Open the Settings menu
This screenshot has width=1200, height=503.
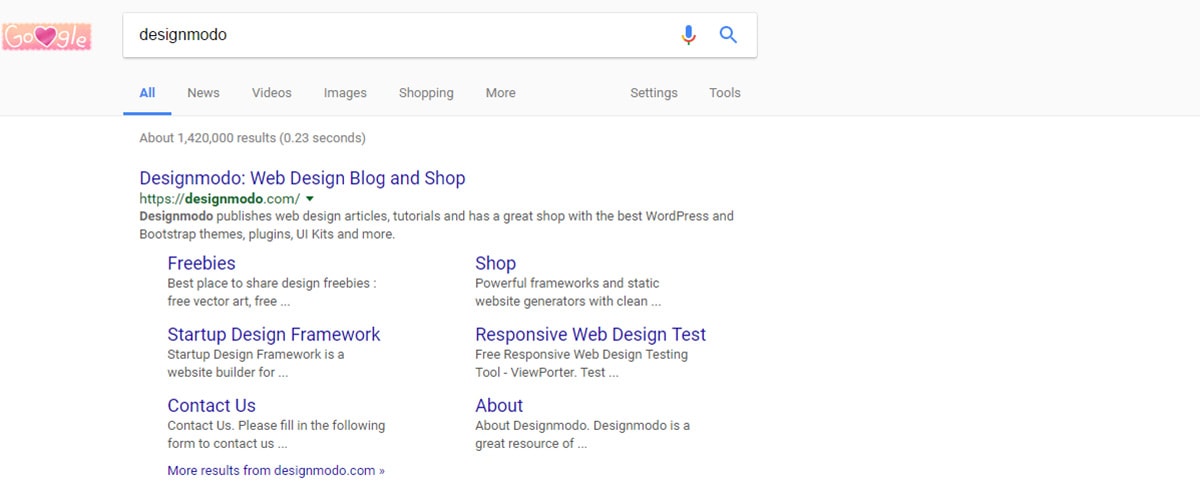tap(654, 93)
